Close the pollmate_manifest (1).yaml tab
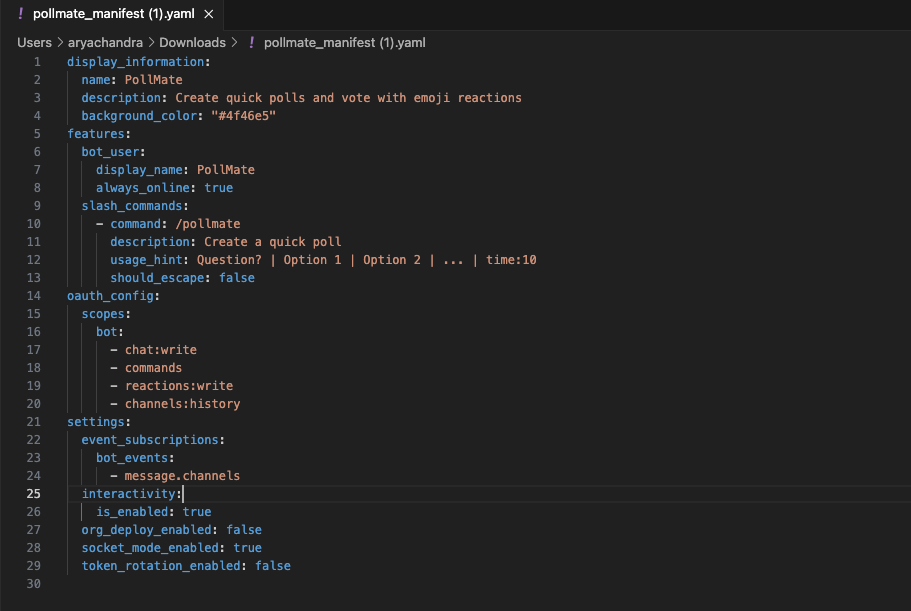 [x=209, y=14]
